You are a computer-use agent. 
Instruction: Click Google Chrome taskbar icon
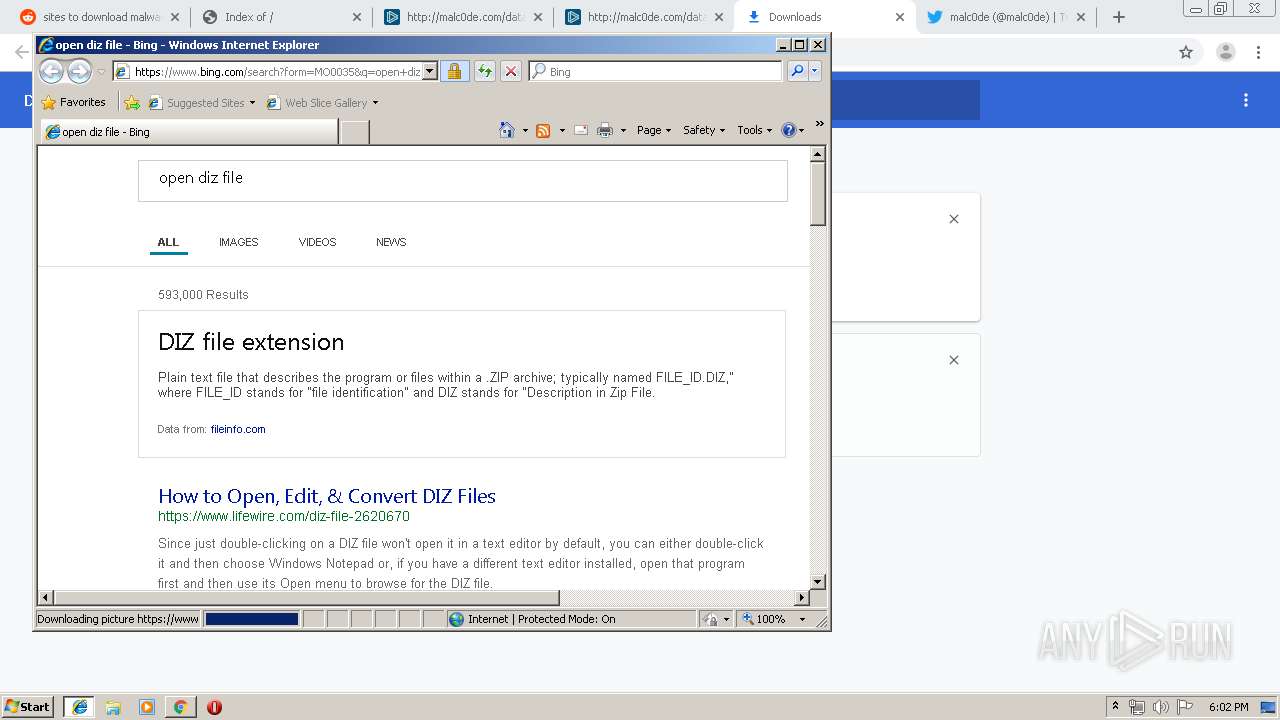click(180, 707)
